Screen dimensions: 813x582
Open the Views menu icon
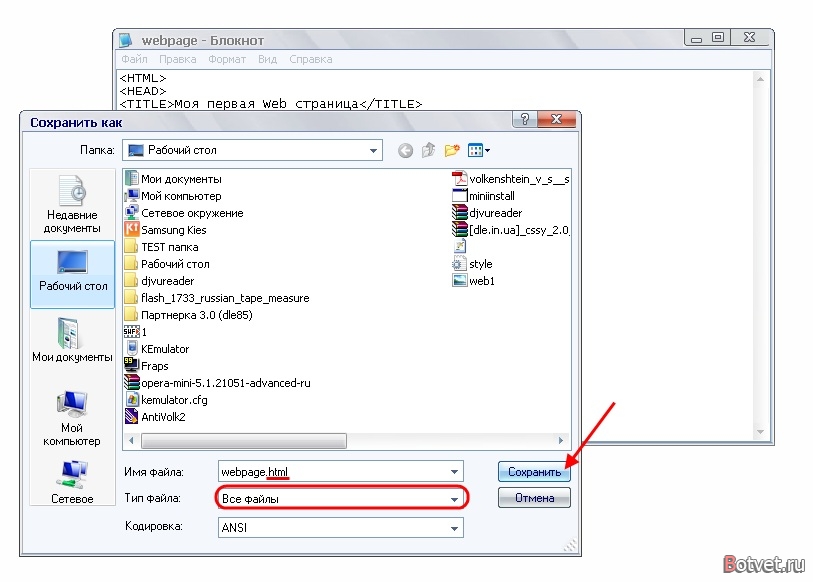479,150
